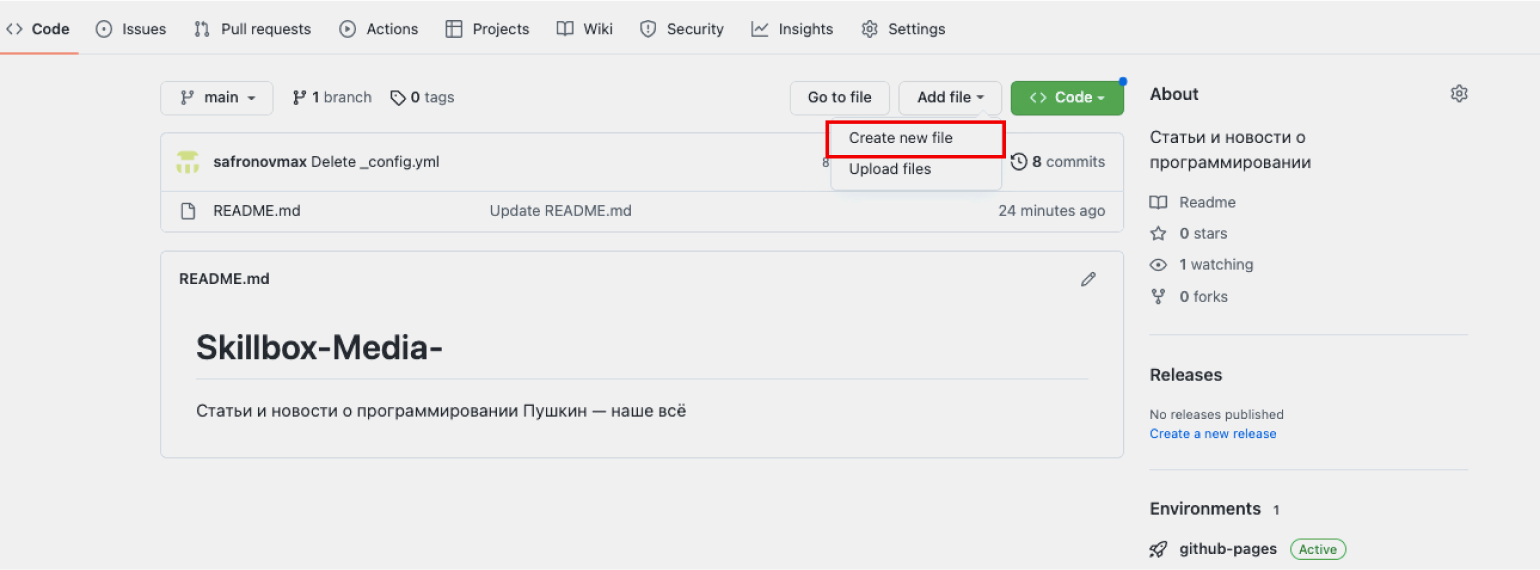The width and height of the screenshot is (1540, 570).
Task: Click the Projects table icon
Action: click(x=454, y=29)
